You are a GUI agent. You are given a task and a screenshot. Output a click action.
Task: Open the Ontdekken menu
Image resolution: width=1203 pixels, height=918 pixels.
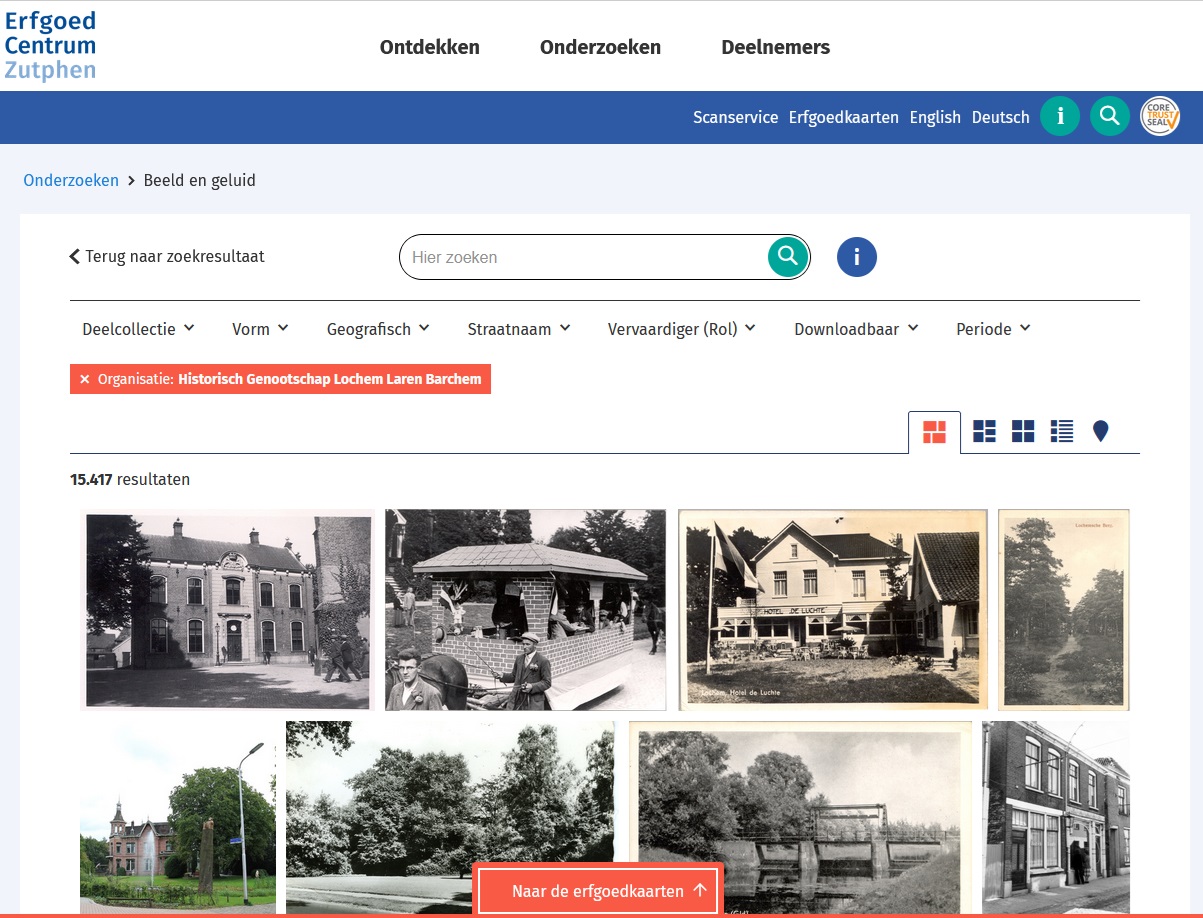[429, 47]
